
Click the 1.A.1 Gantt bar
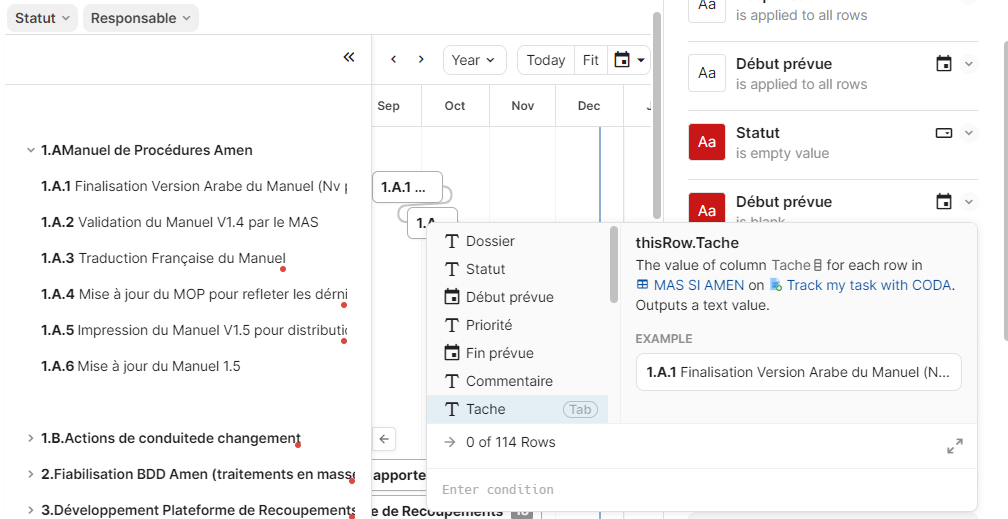click(408, 187)
